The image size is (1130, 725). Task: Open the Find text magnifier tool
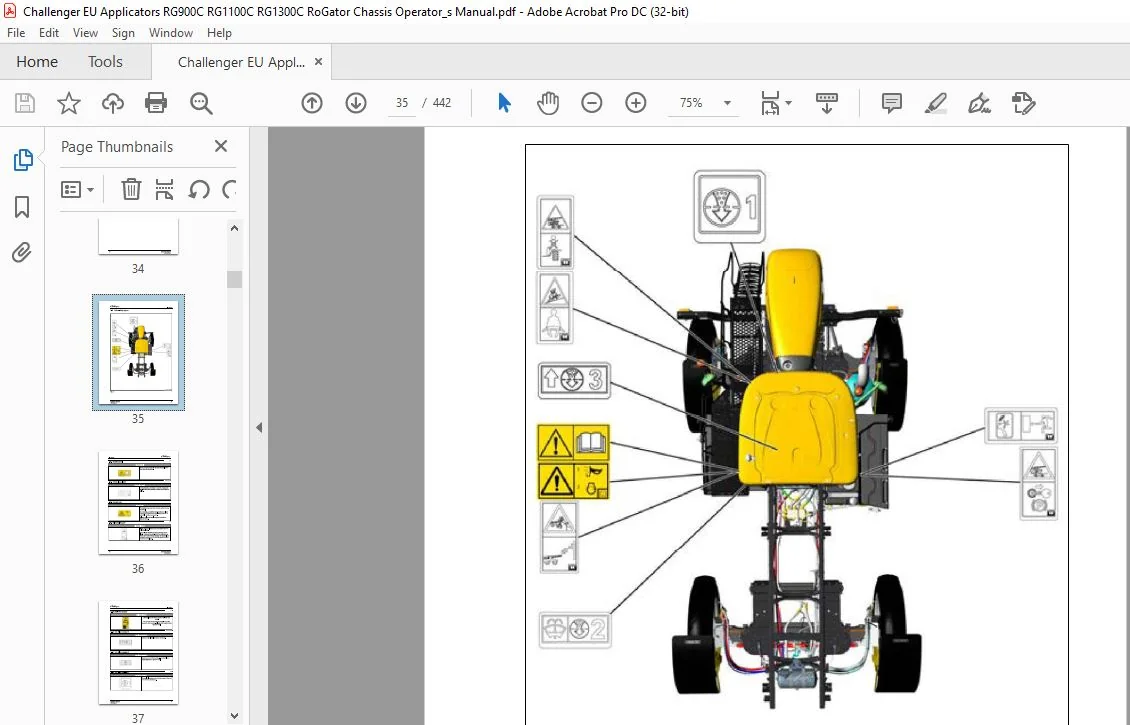click(x=201, y=103)
